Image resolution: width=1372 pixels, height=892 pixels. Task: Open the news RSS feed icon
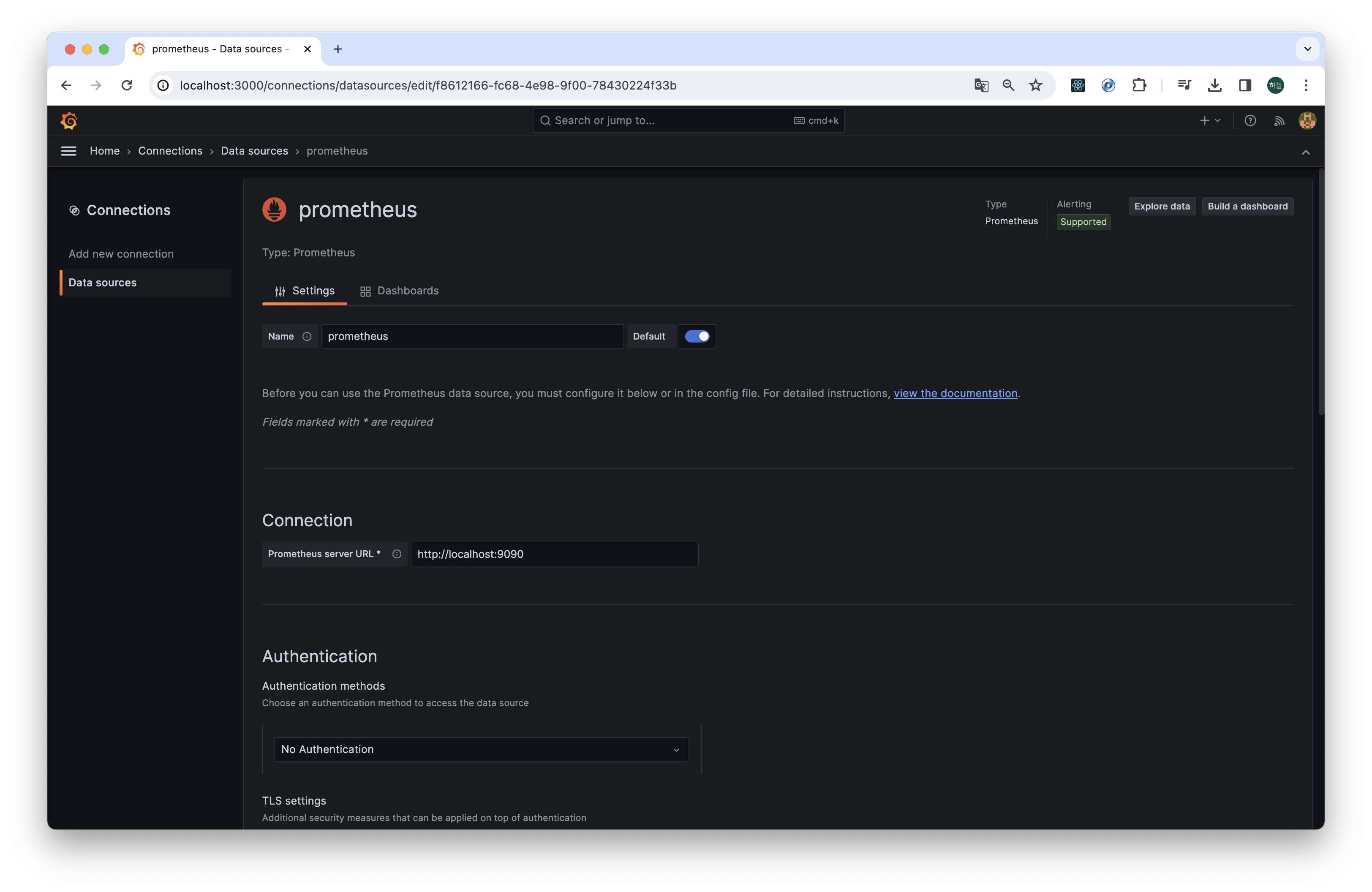(1279, 120)
